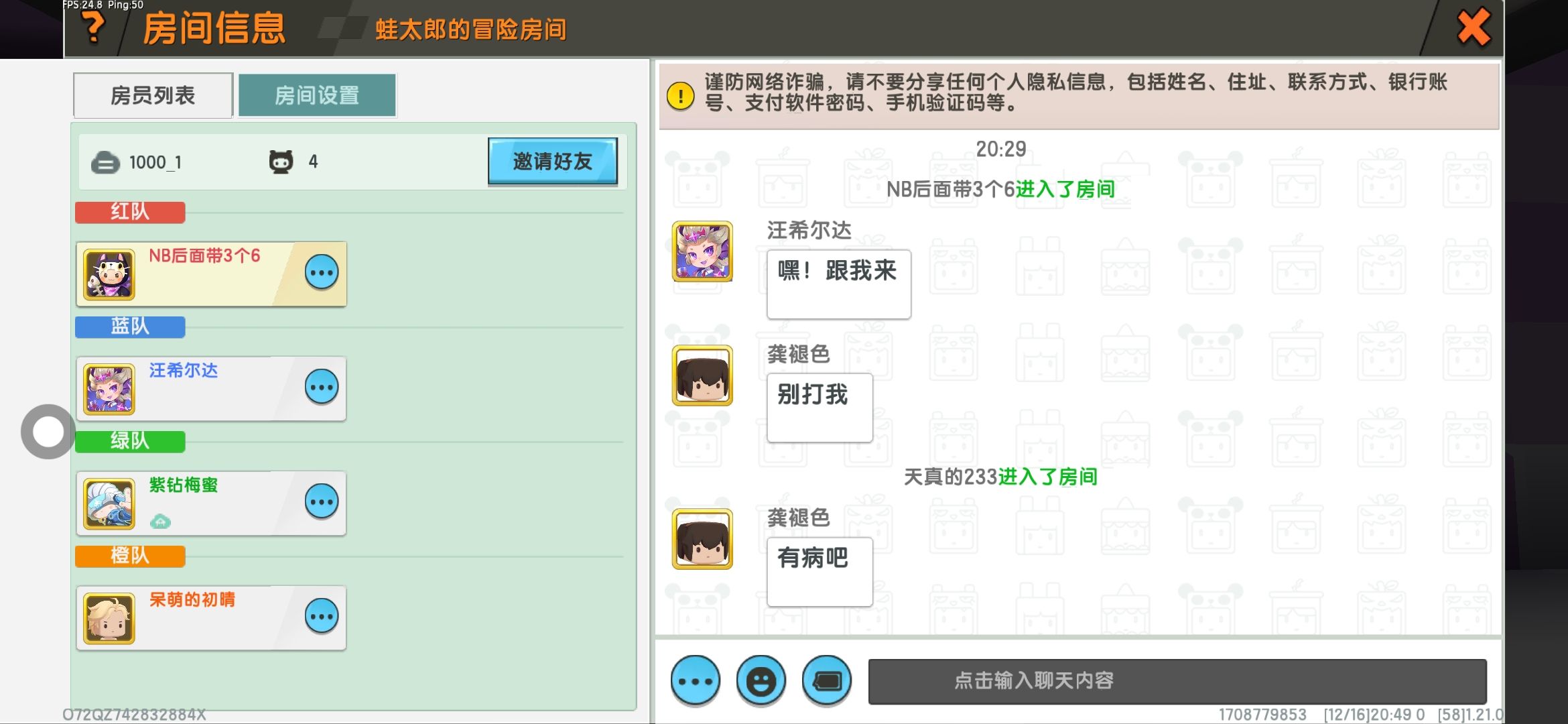Open options for NB后面带3个6 player
Viewport: 1568px width, 724px height.
click(322, 273)
